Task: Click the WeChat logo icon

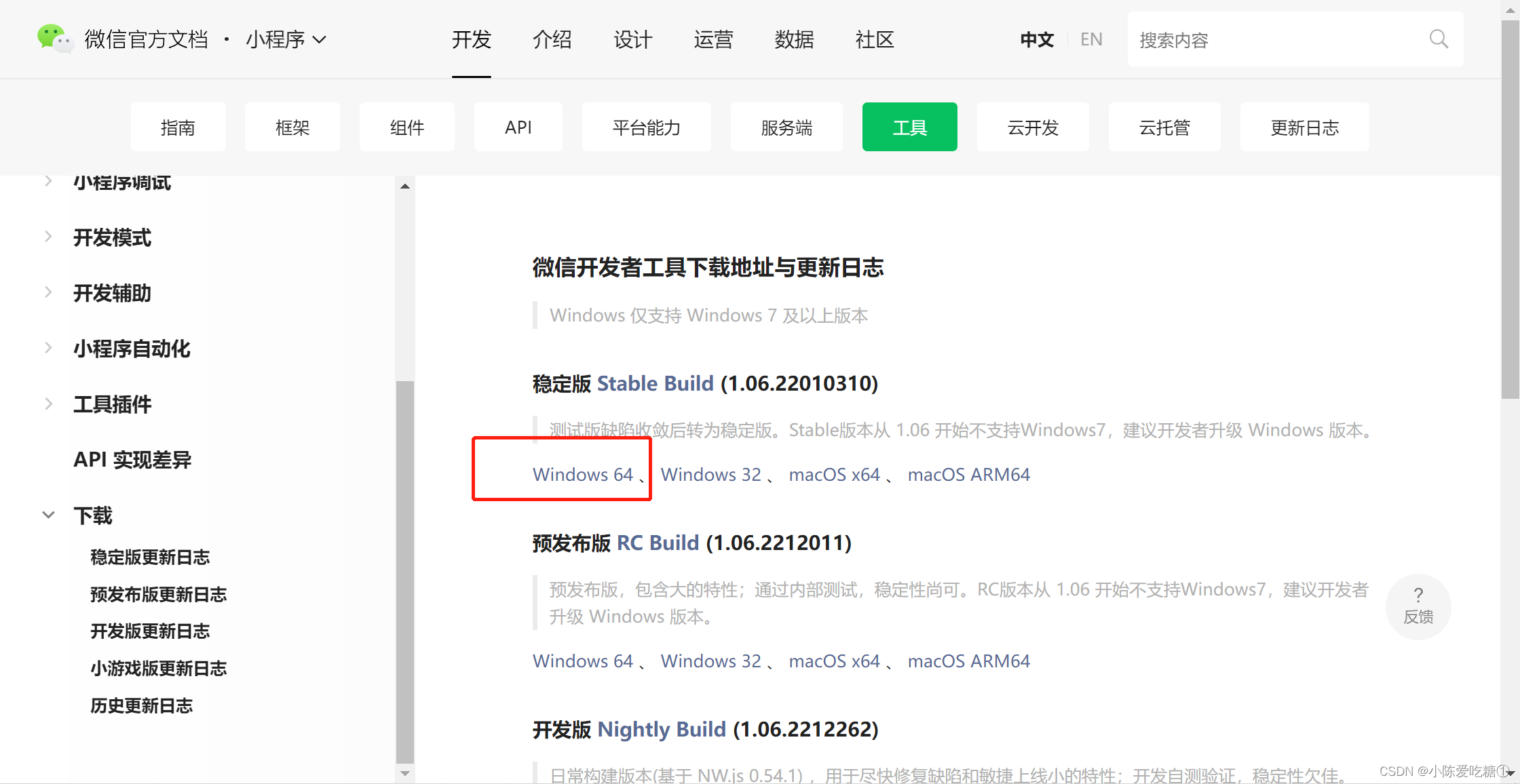Action: [x=54, y=39]
